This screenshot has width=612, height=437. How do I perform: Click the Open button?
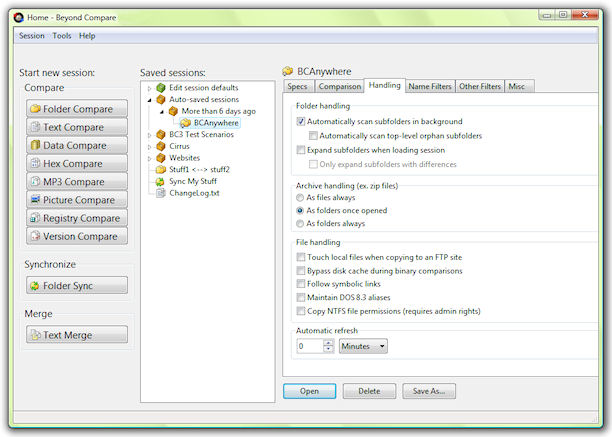point(310,391)
